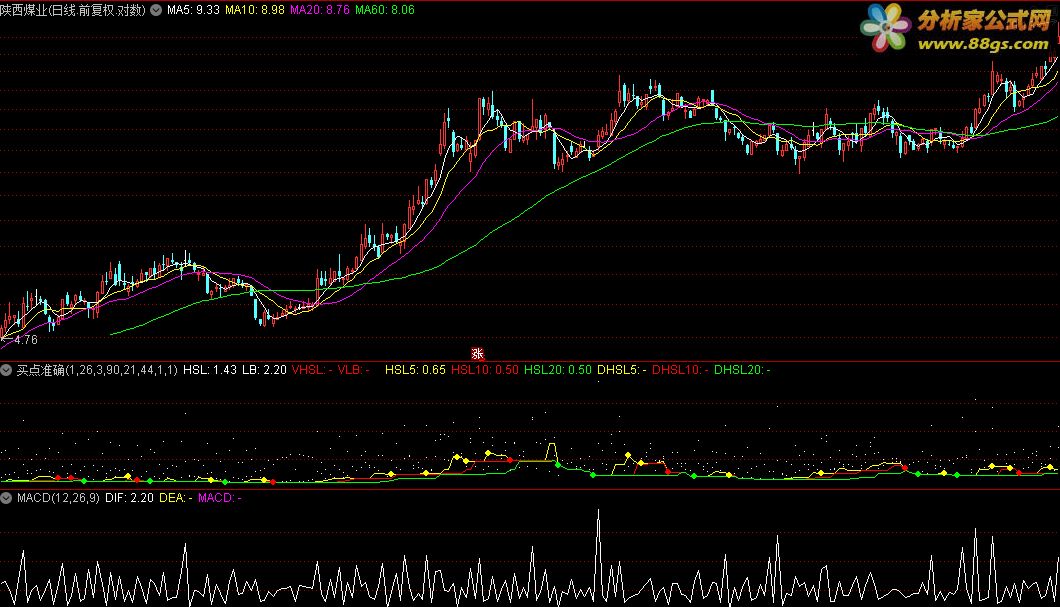This screenshot has height=607, width=1060.
Task: Click the DHSL20: - label
Action: pyautogui.click(x=742, y=370)
